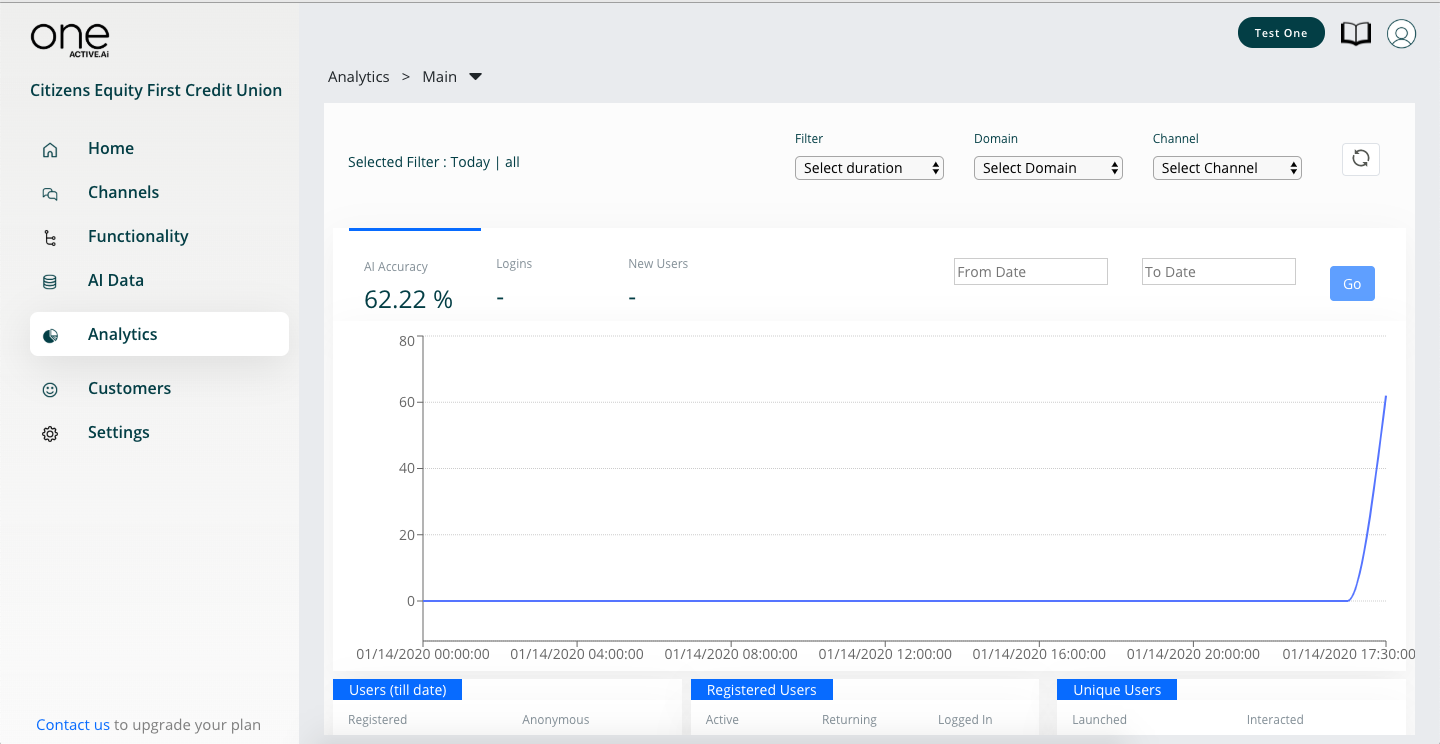Click the 62.22 % accuracy value

pyautogui.click(x=408, y=299)
